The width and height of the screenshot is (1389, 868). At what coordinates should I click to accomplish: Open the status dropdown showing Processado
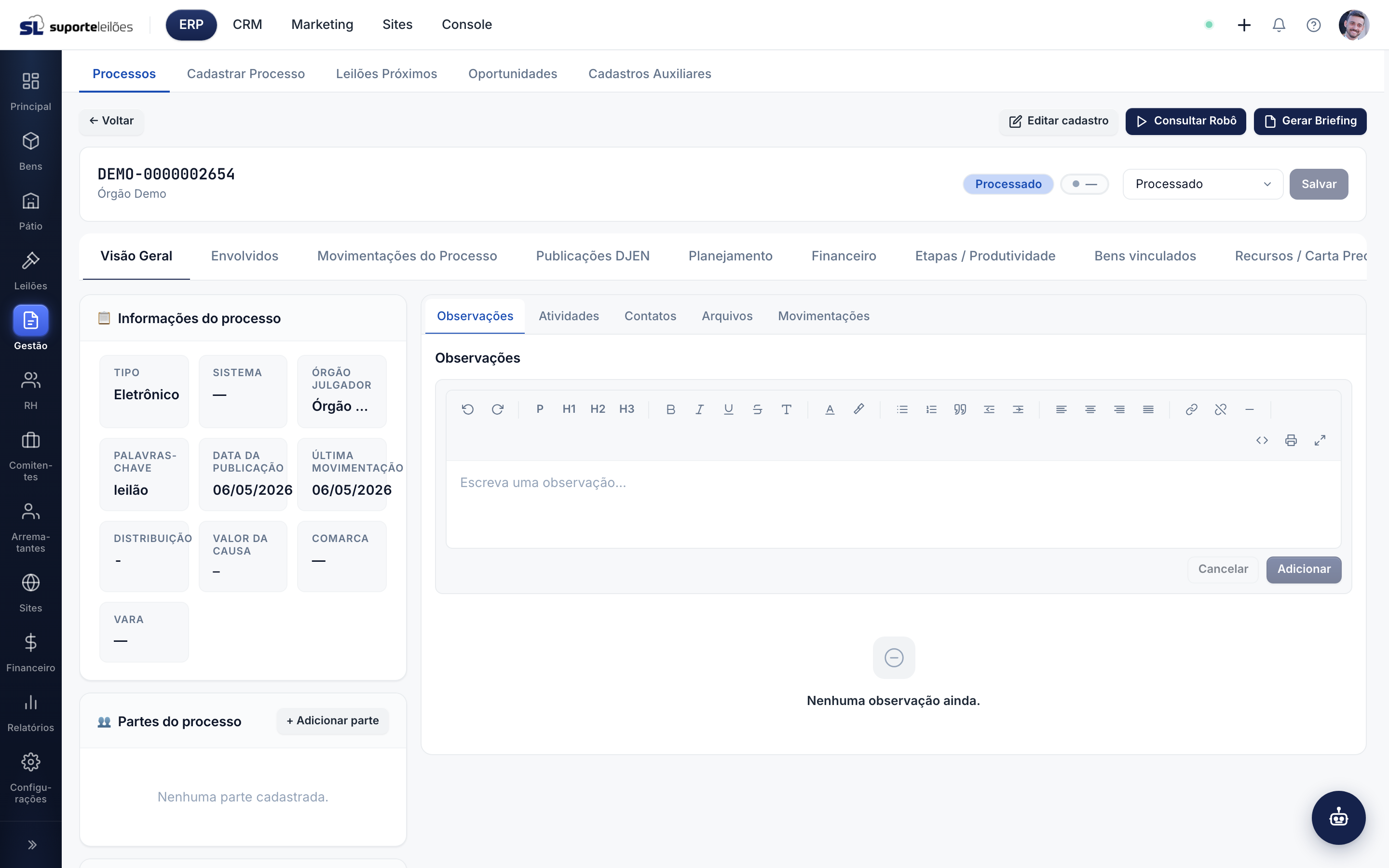point(1203,184)
